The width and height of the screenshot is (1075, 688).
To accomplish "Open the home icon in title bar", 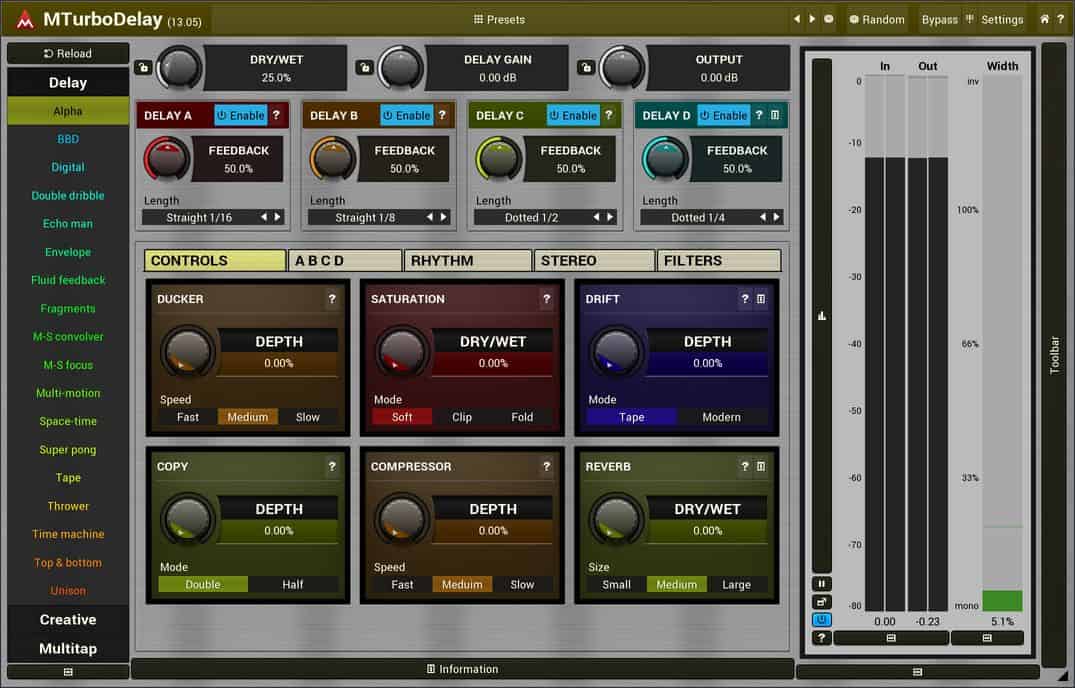I will 1044,19.
